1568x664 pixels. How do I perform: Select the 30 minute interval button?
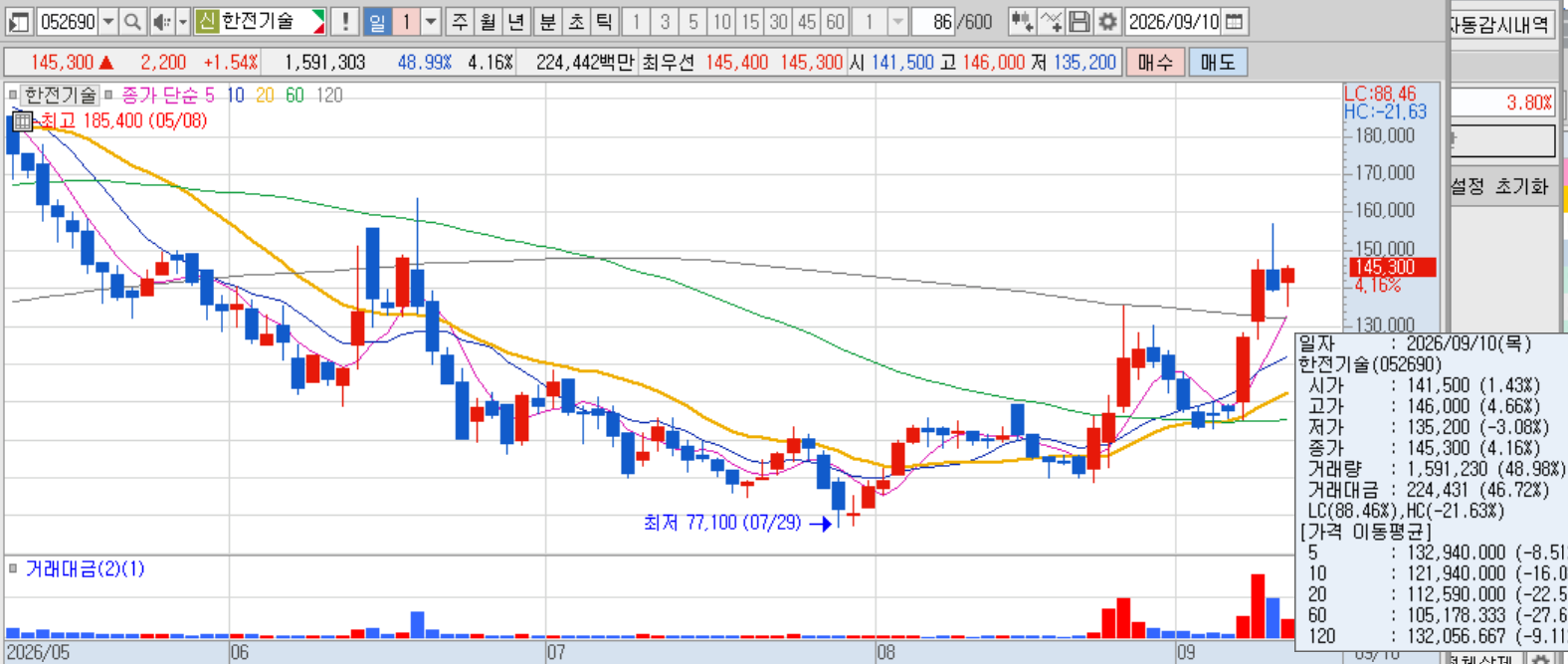pyautogui.click(x=779, y=21)
